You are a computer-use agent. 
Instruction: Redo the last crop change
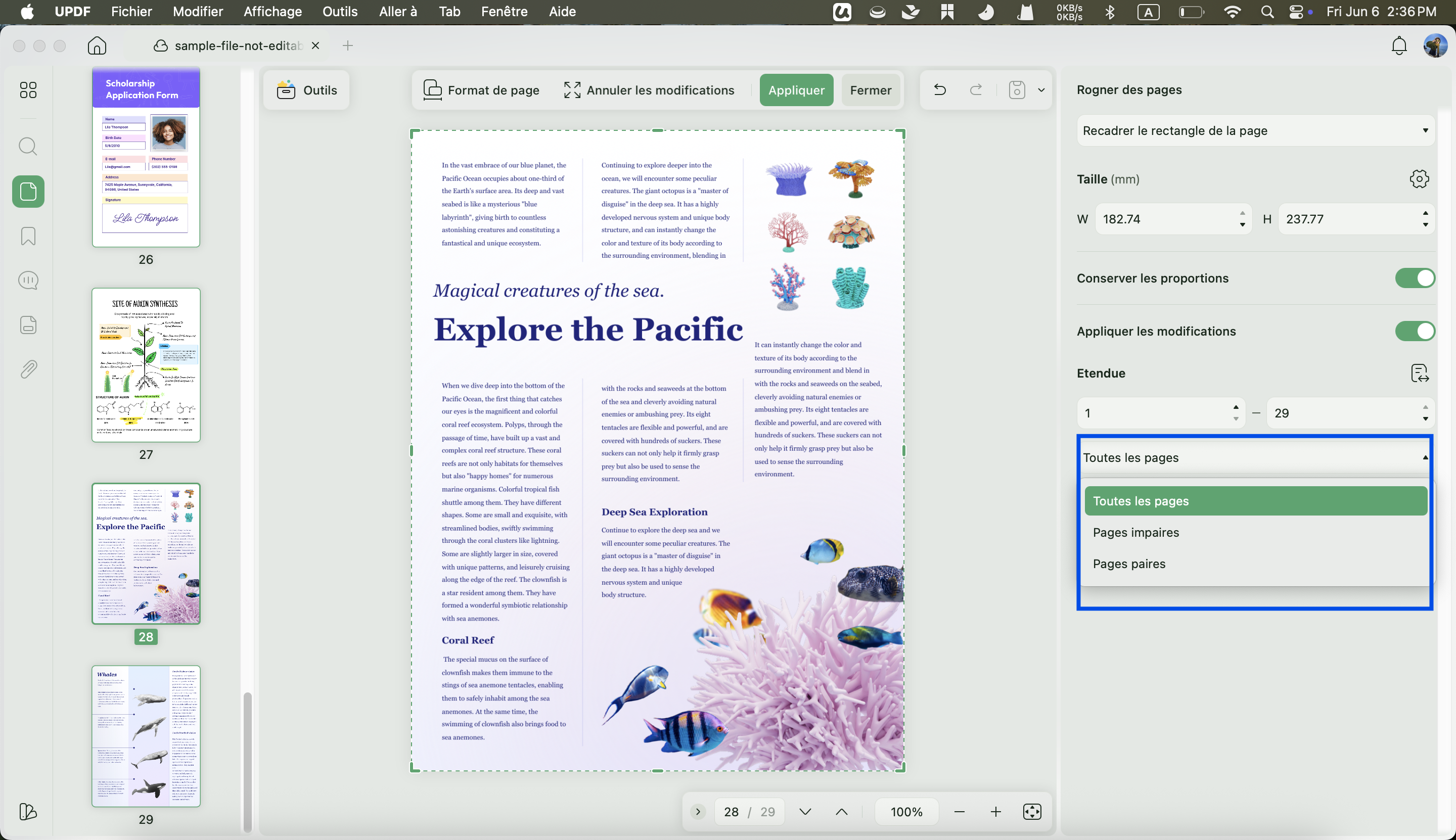tap(976, 90)
